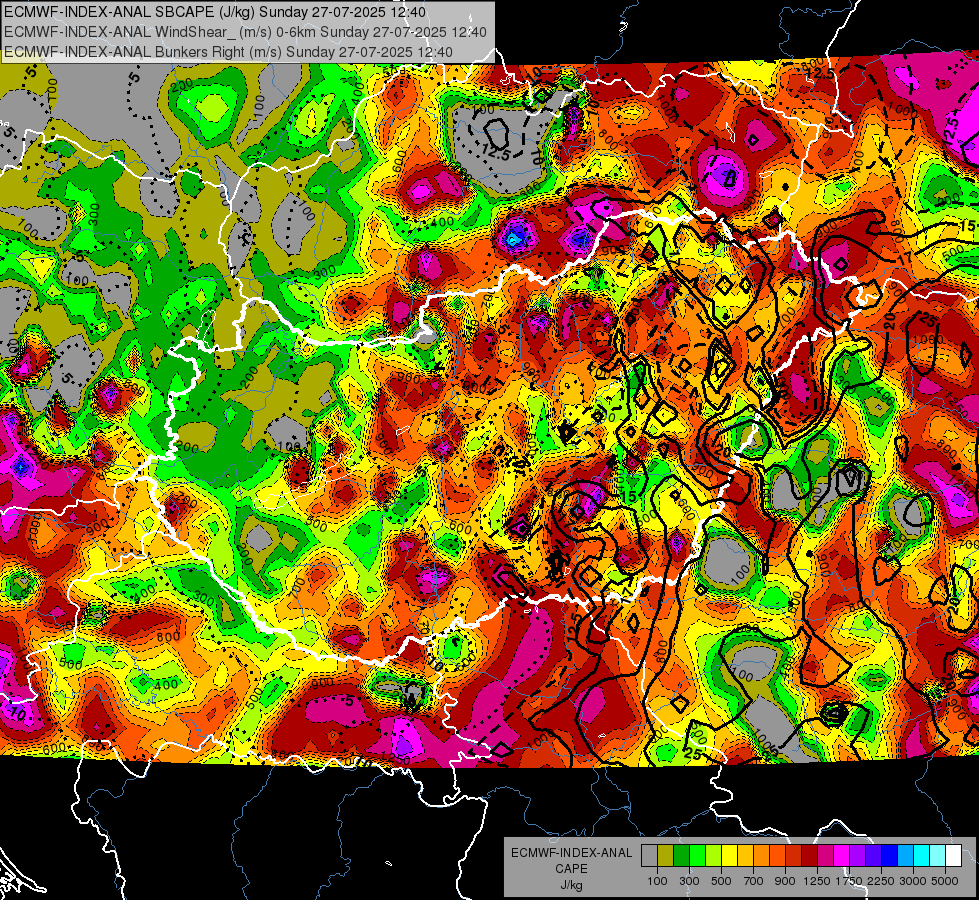Click the J/kg unit label in legend

point(571,885)
